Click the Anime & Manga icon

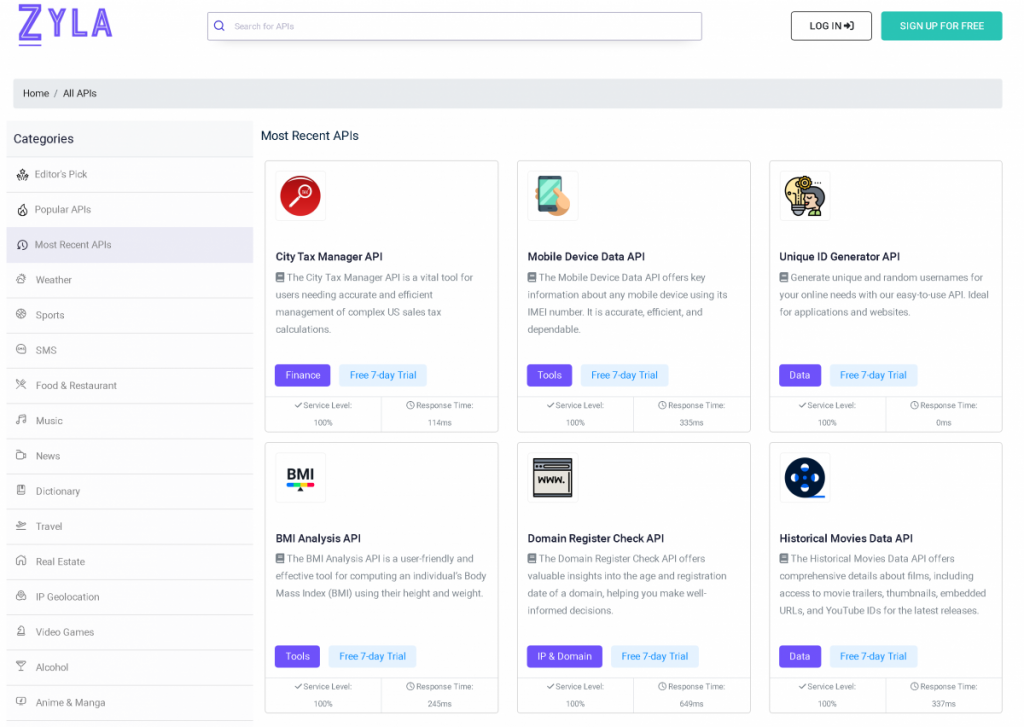tap(22, 702)
